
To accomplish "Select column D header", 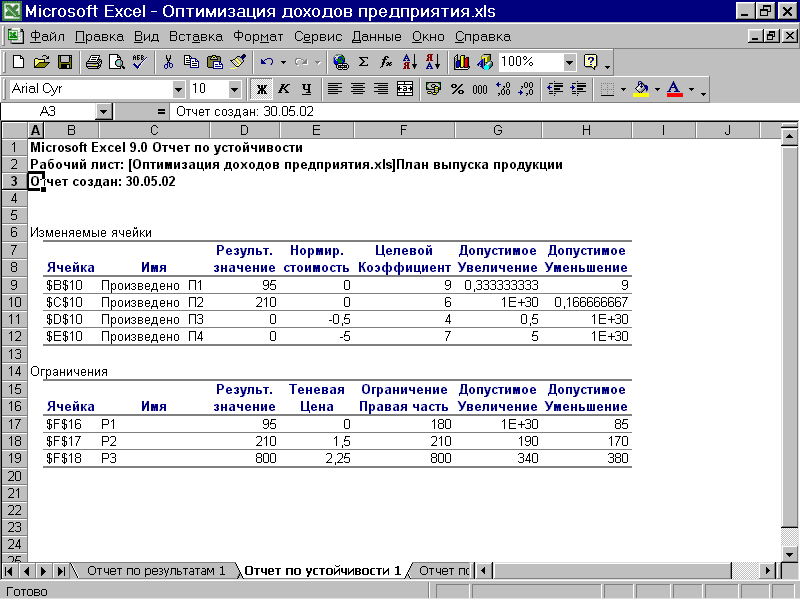I will coord(244,131).
